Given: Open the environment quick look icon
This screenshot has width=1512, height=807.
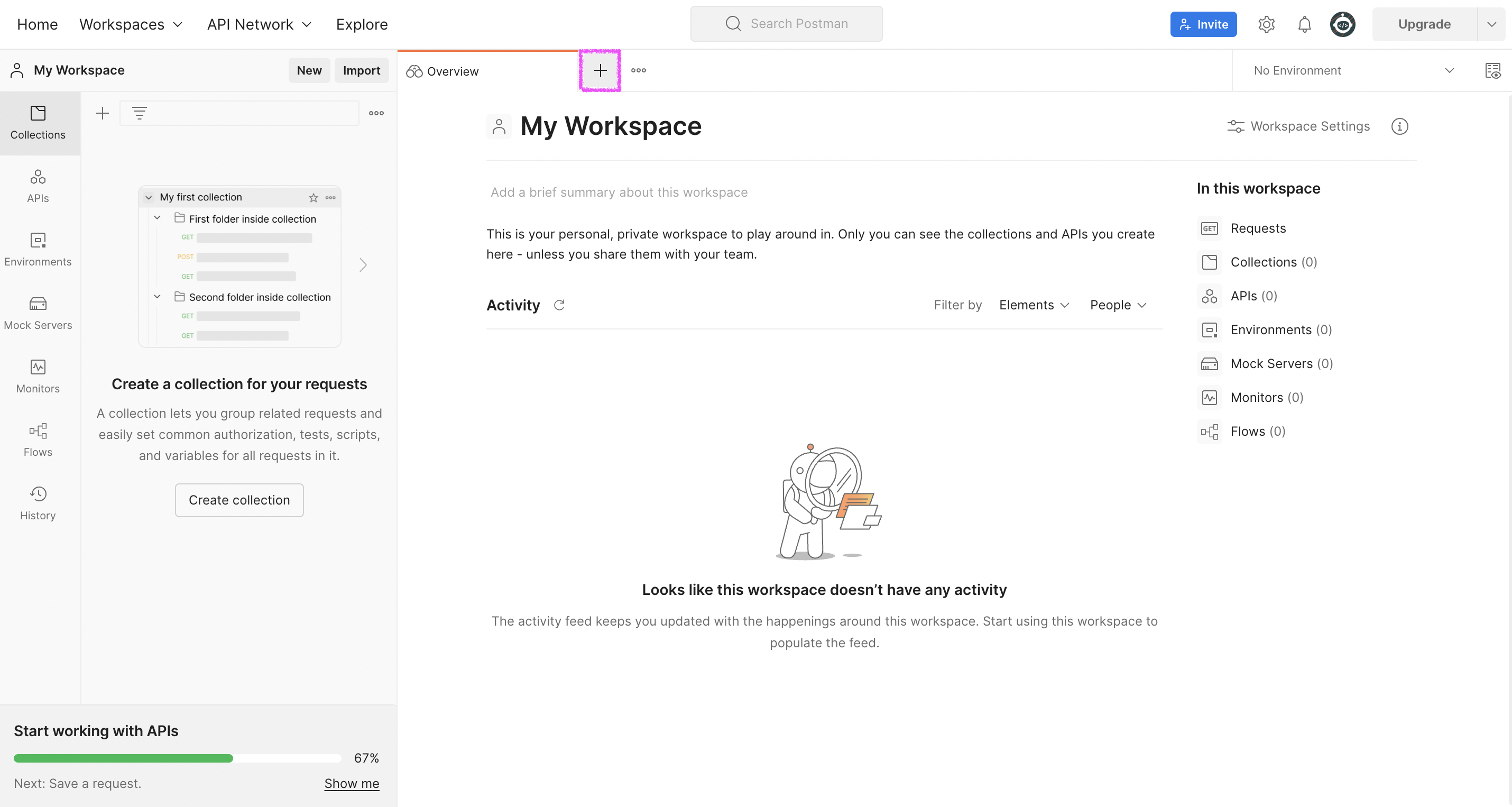Looking at the screenshot, I should pyautogui.click(x=1492, y=70).
